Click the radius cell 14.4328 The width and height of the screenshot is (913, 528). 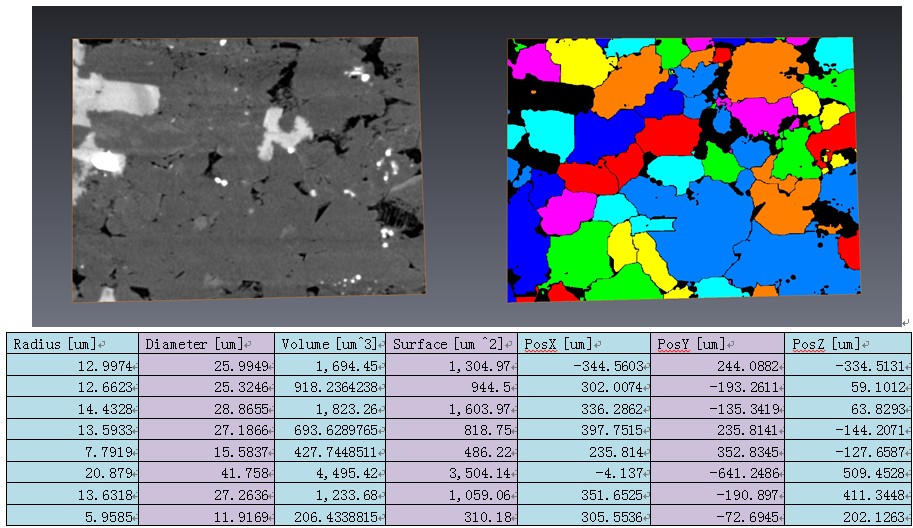(73, 409)
